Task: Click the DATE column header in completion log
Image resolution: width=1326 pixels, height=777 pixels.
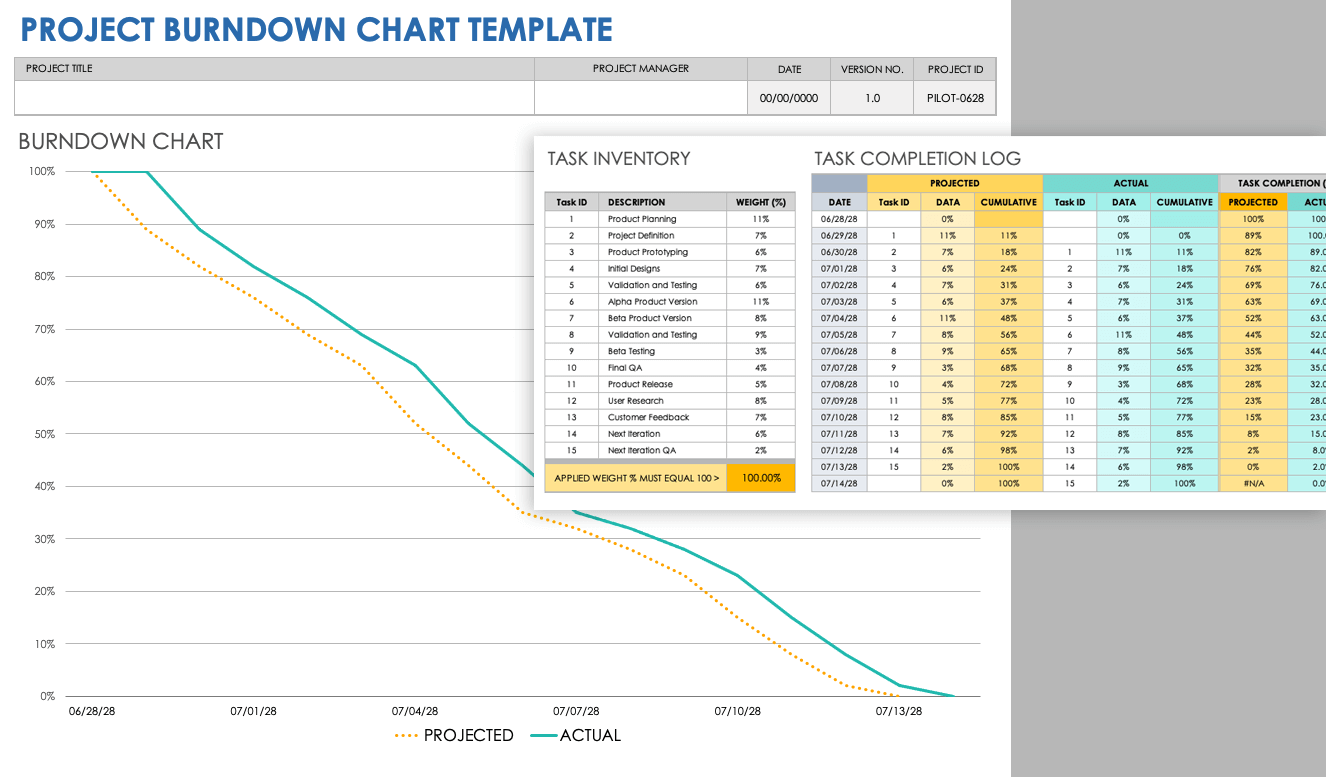Action: [839, 202]
